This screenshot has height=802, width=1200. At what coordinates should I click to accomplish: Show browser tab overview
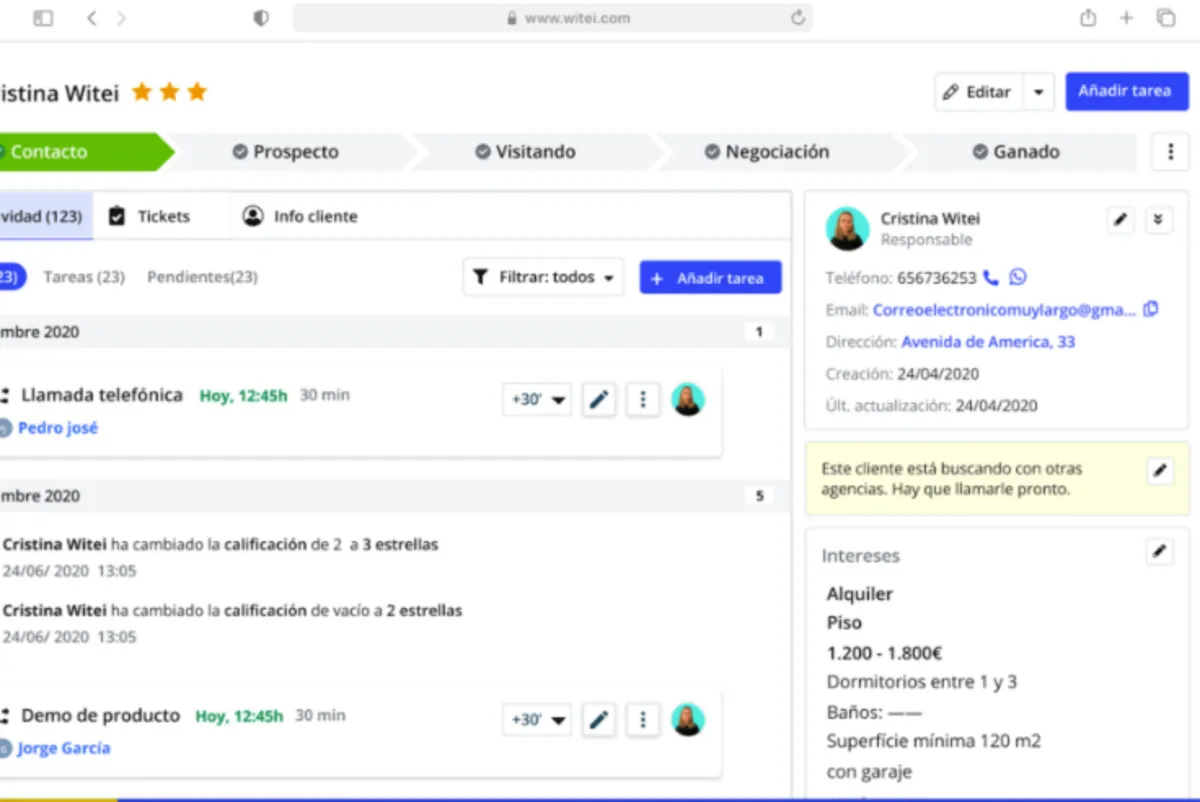(x=1165, y=18)
